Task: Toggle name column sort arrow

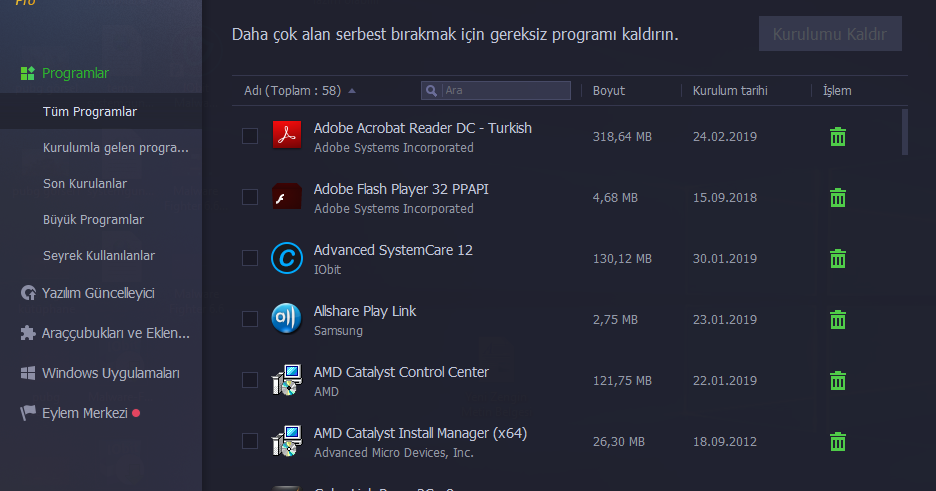Action: [x=352, y=91]
